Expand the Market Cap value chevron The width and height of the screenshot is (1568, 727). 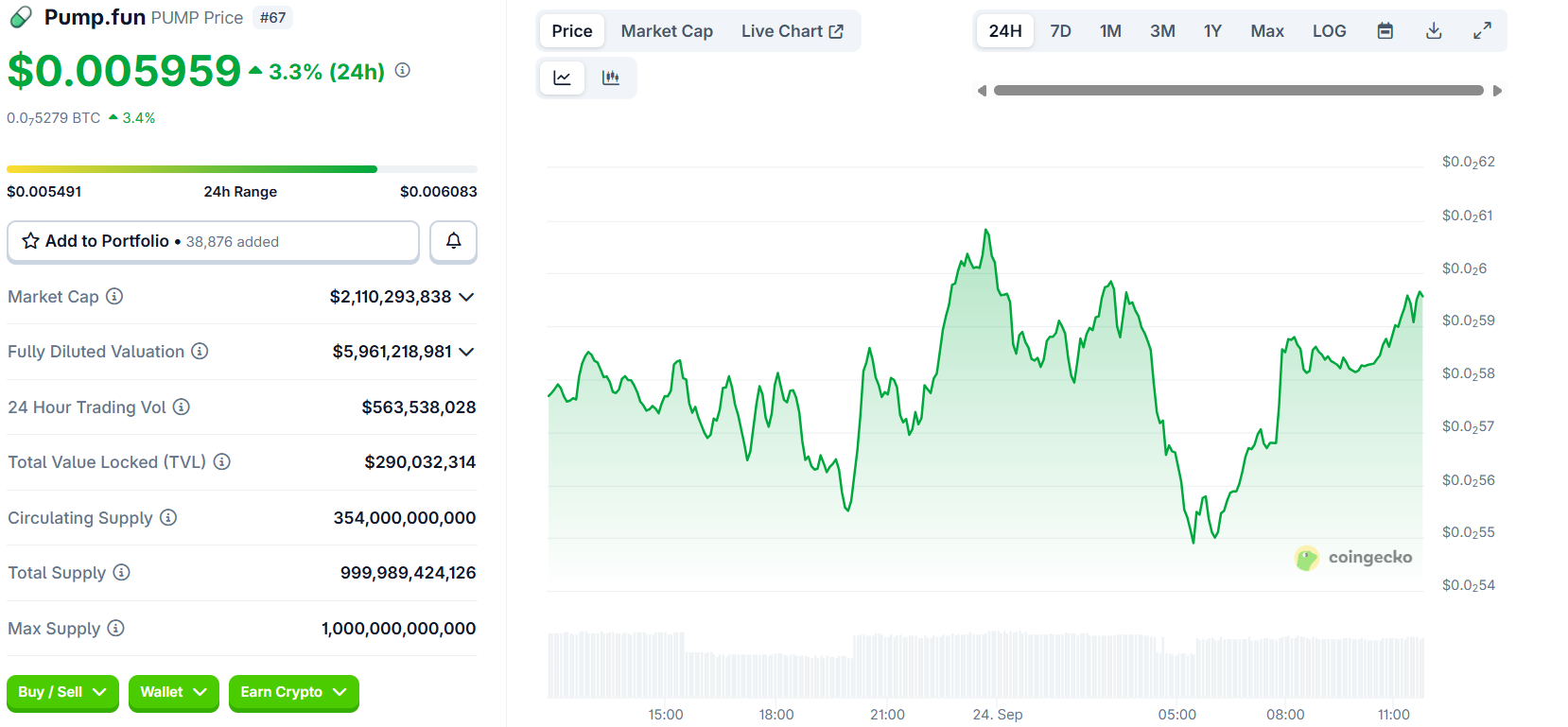pyautogui.click(x=466, y=297)
